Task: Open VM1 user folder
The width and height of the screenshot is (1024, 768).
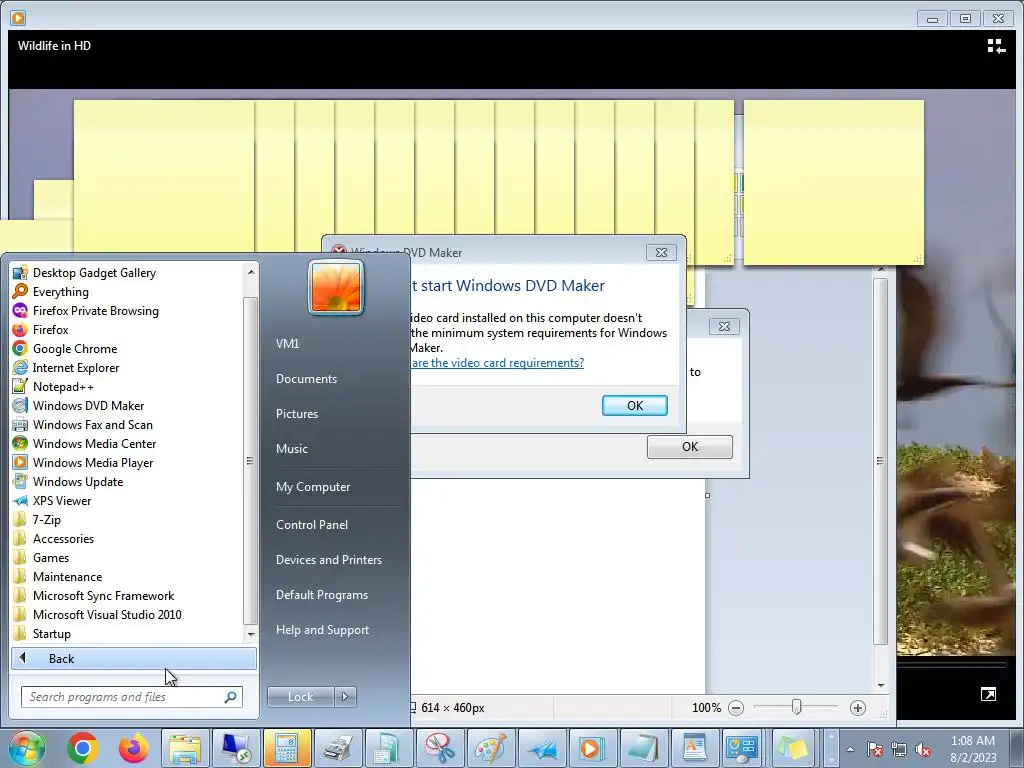Action: (287, 344)
